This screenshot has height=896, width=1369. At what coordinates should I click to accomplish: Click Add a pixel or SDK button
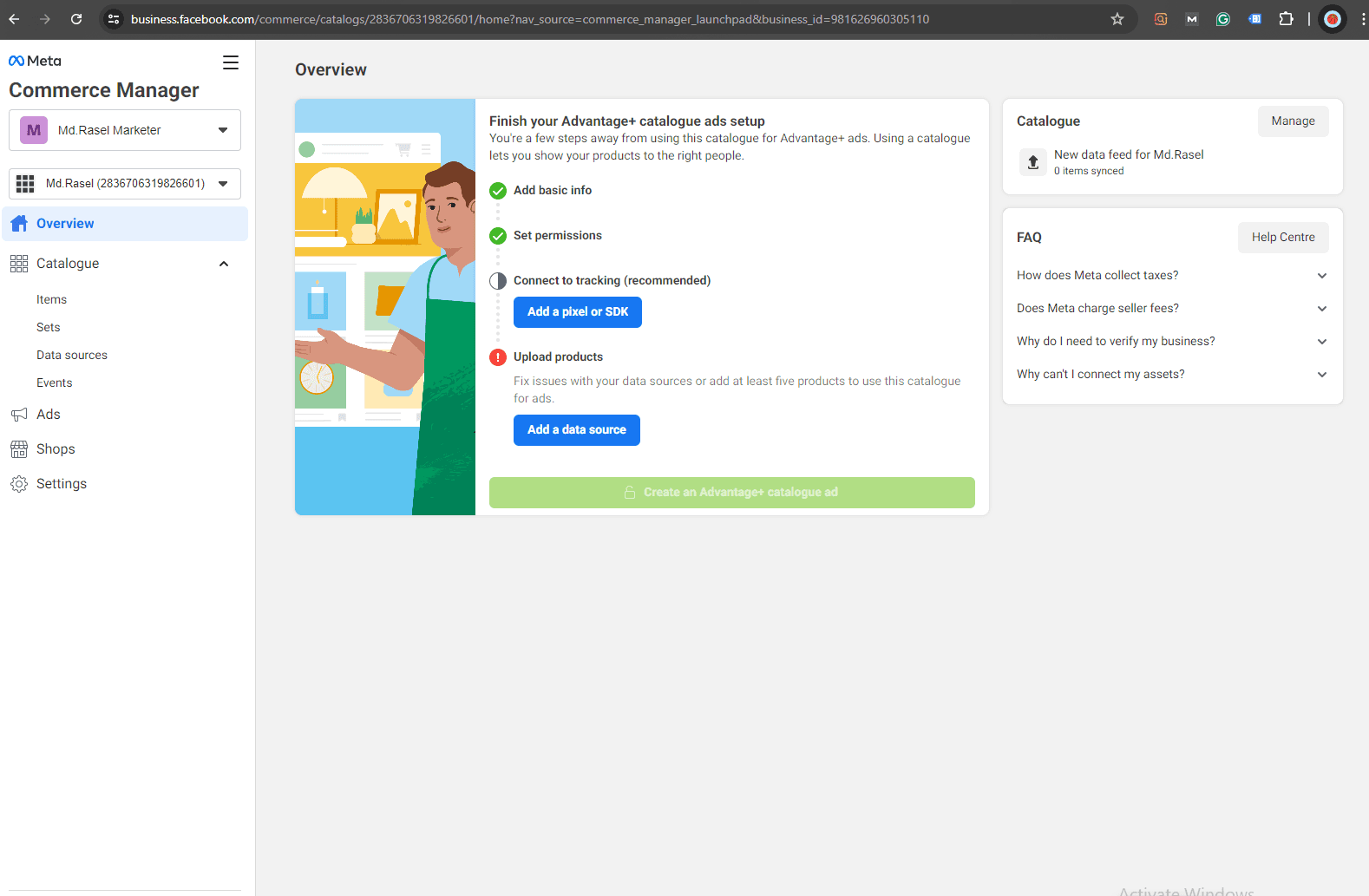coord(578,312)
